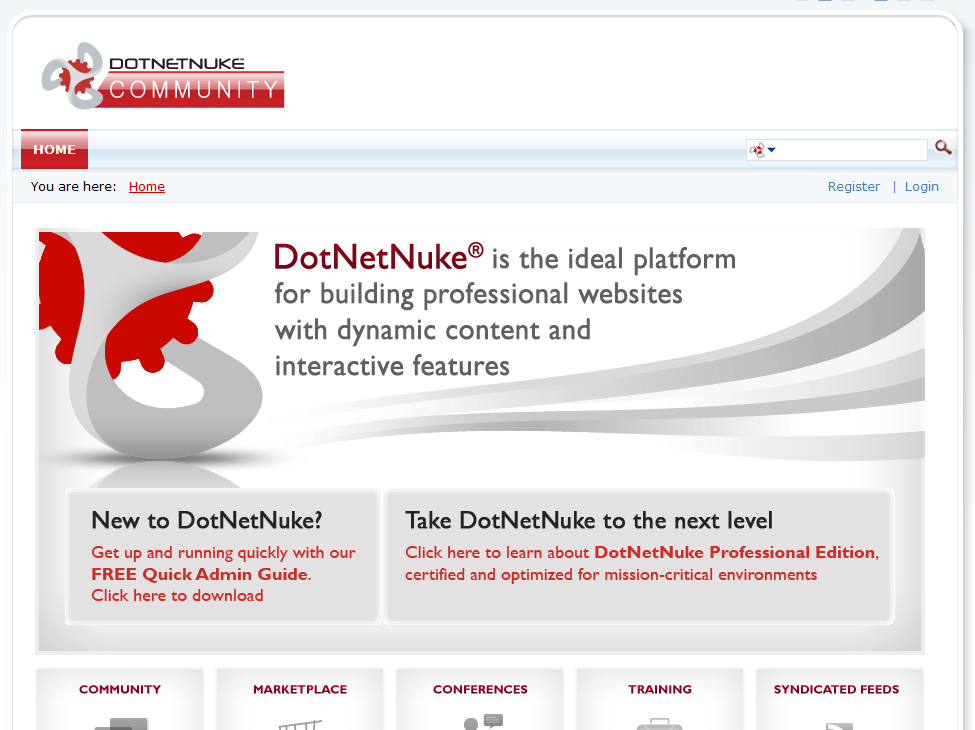This screenshot has width=975, height=730.
Task: Click 'Take DotNetNuke to the next level' heading
Action: point(589,520)
